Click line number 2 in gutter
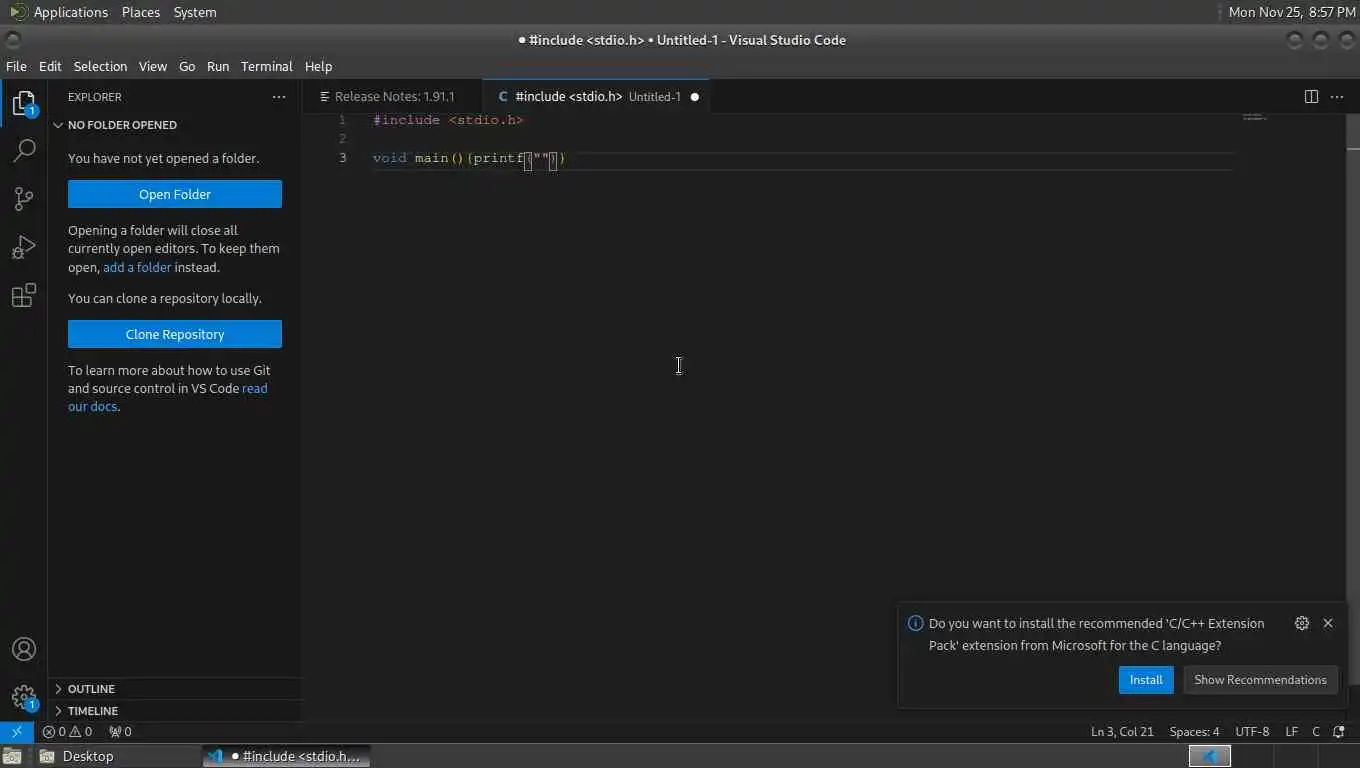 [x=342, y=139]
